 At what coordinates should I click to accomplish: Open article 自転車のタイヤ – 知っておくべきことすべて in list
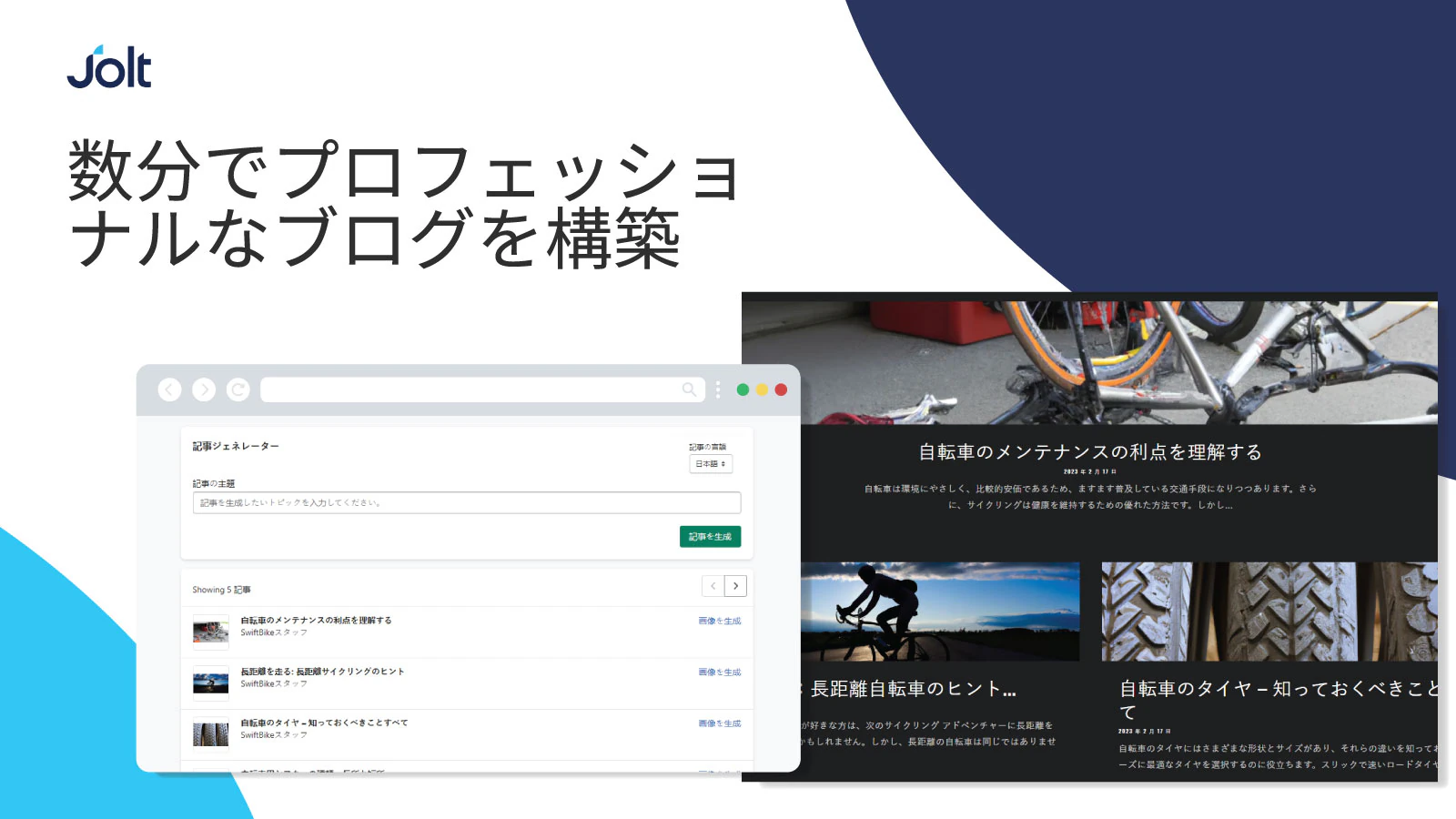pos(324,723)
